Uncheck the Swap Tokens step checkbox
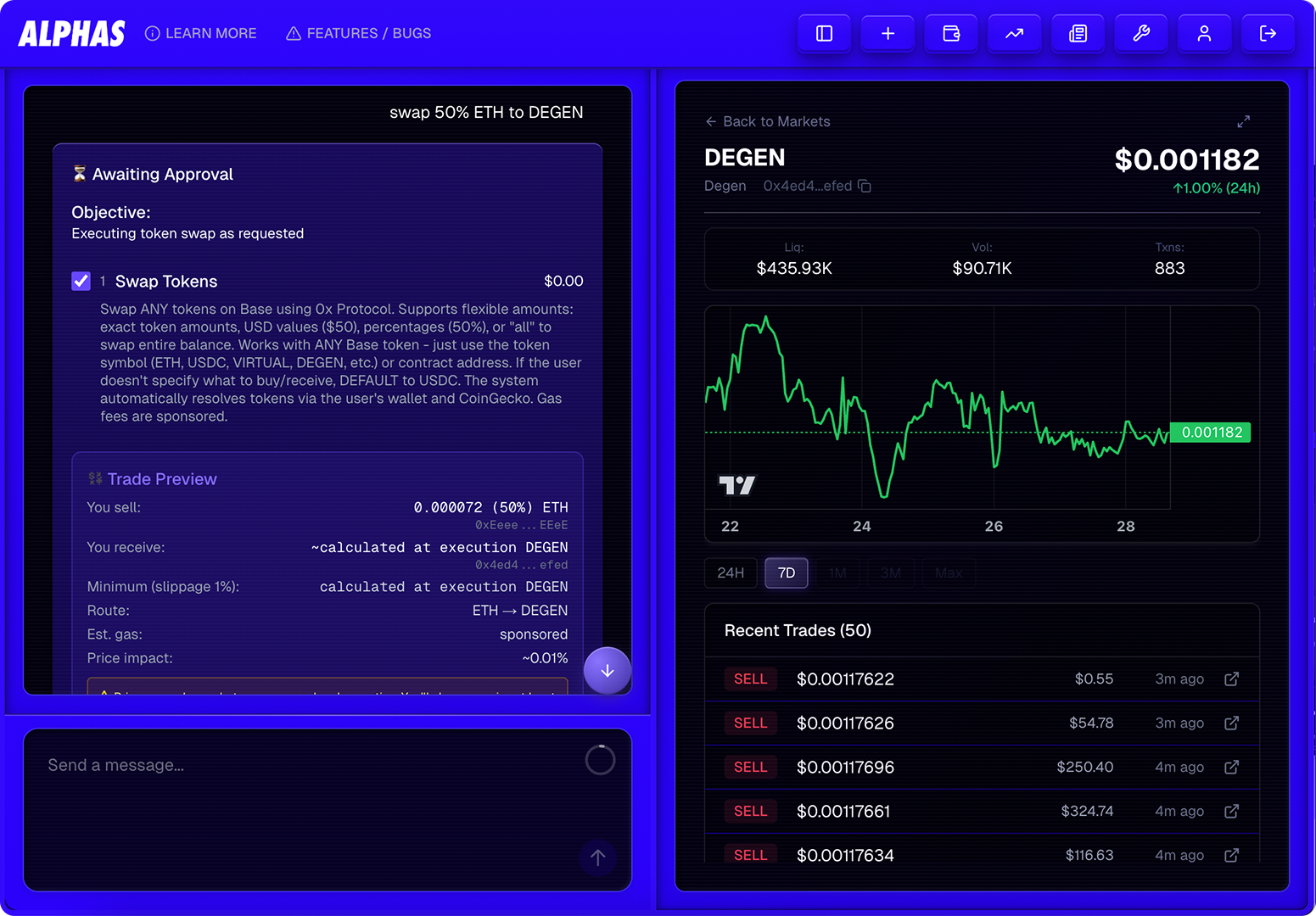This screenshot has width=1316, height=916. pos(81,281)
